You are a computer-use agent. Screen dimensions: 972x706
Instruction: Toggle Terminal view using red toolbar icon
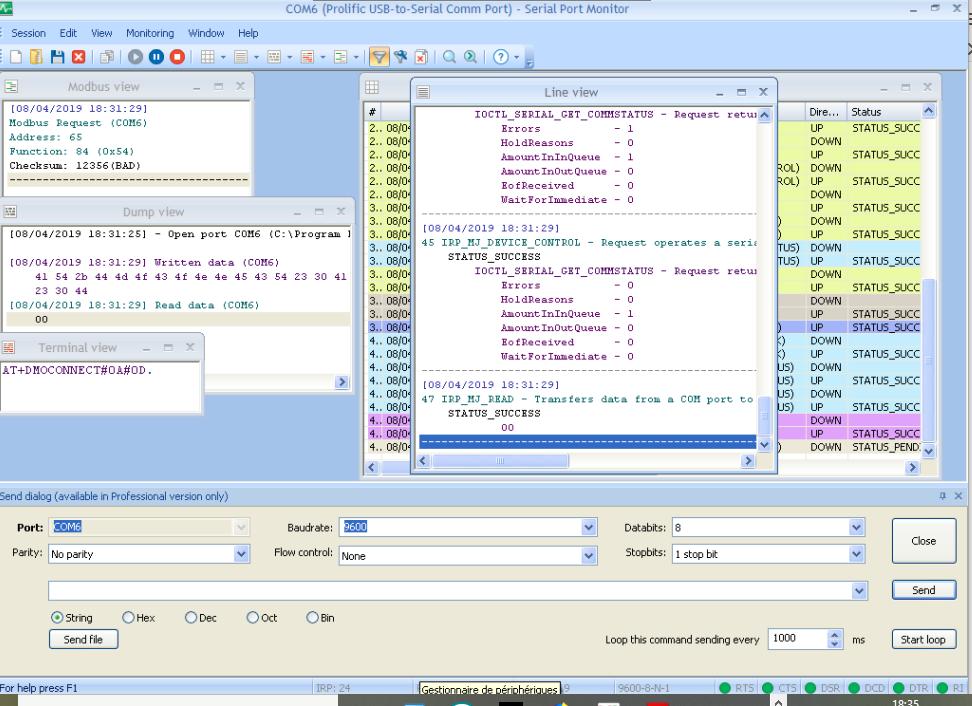click(x=307, y=57)
